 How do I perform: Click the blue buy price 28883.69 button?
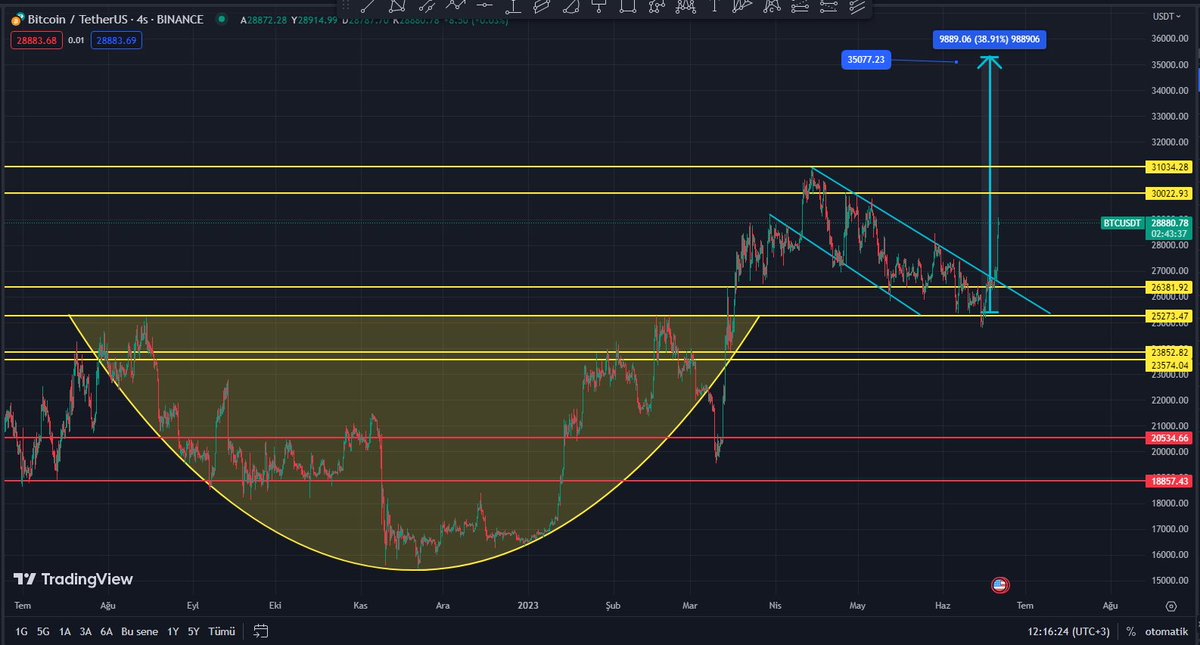(116, 41)
